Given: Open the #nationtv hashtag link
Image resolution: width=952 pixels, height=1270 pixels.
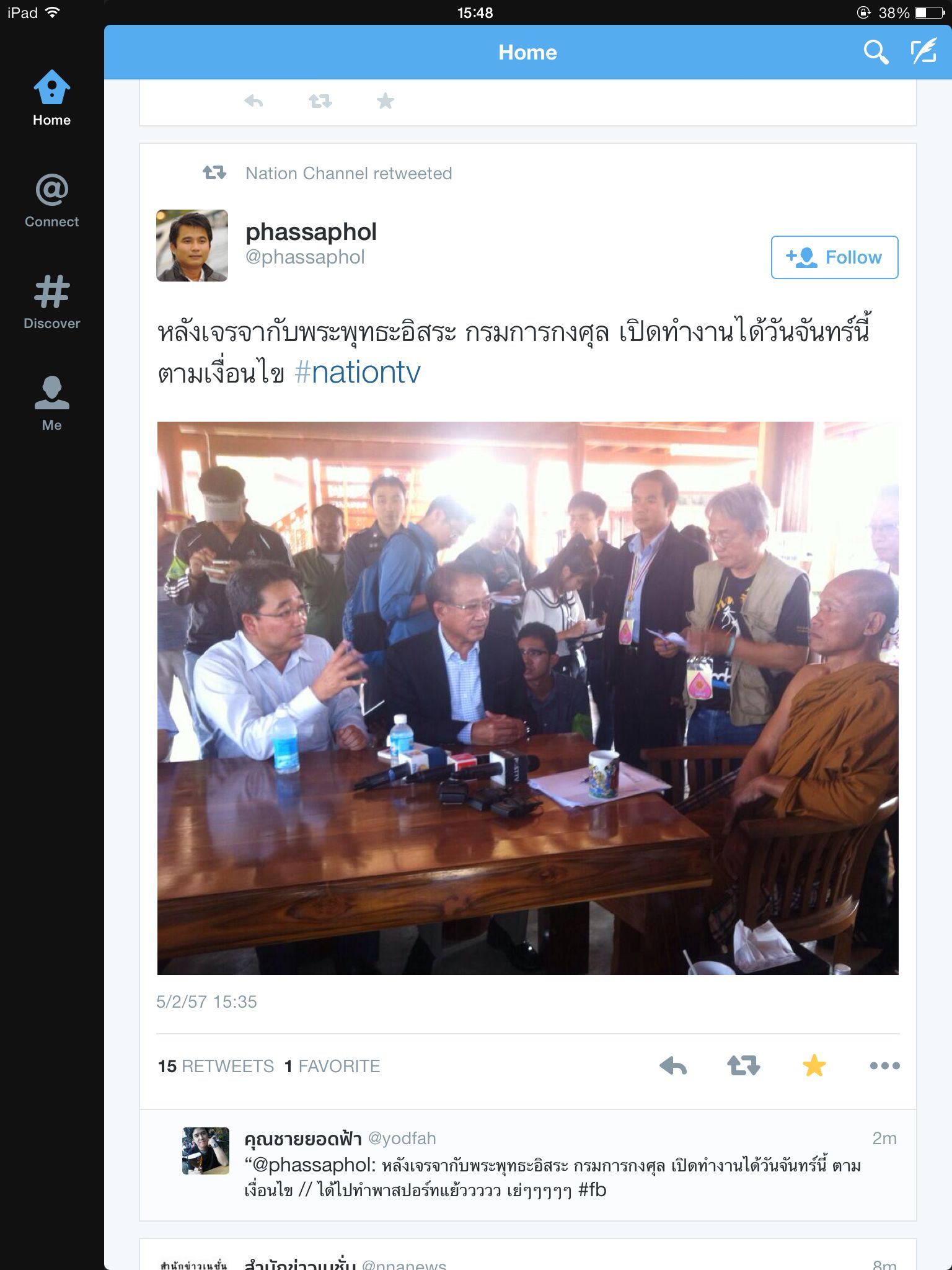Looking at the screenshot, I should pyautogui.click(x=358, y=373).
